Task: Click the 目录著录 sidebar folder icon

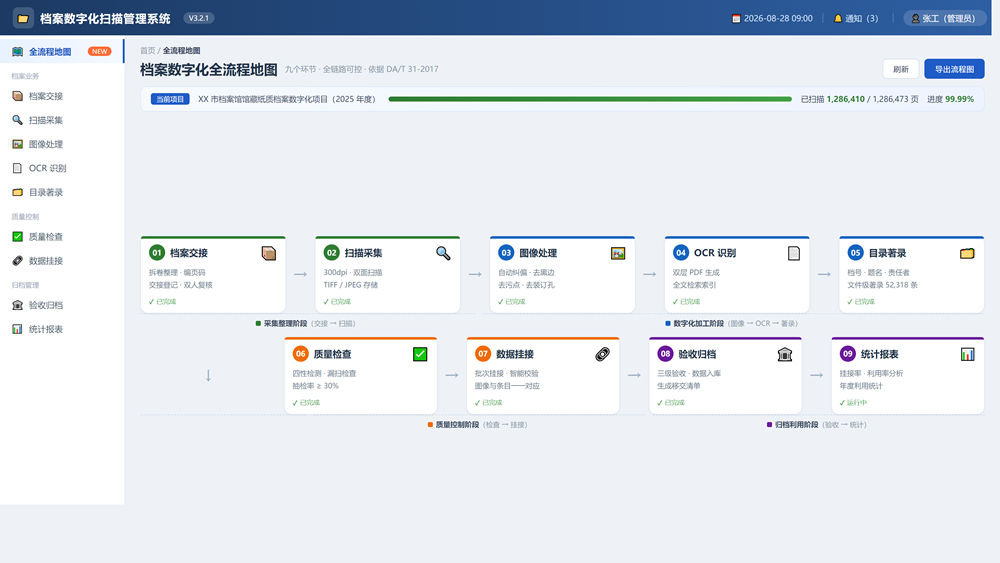Action: (17, 192)
